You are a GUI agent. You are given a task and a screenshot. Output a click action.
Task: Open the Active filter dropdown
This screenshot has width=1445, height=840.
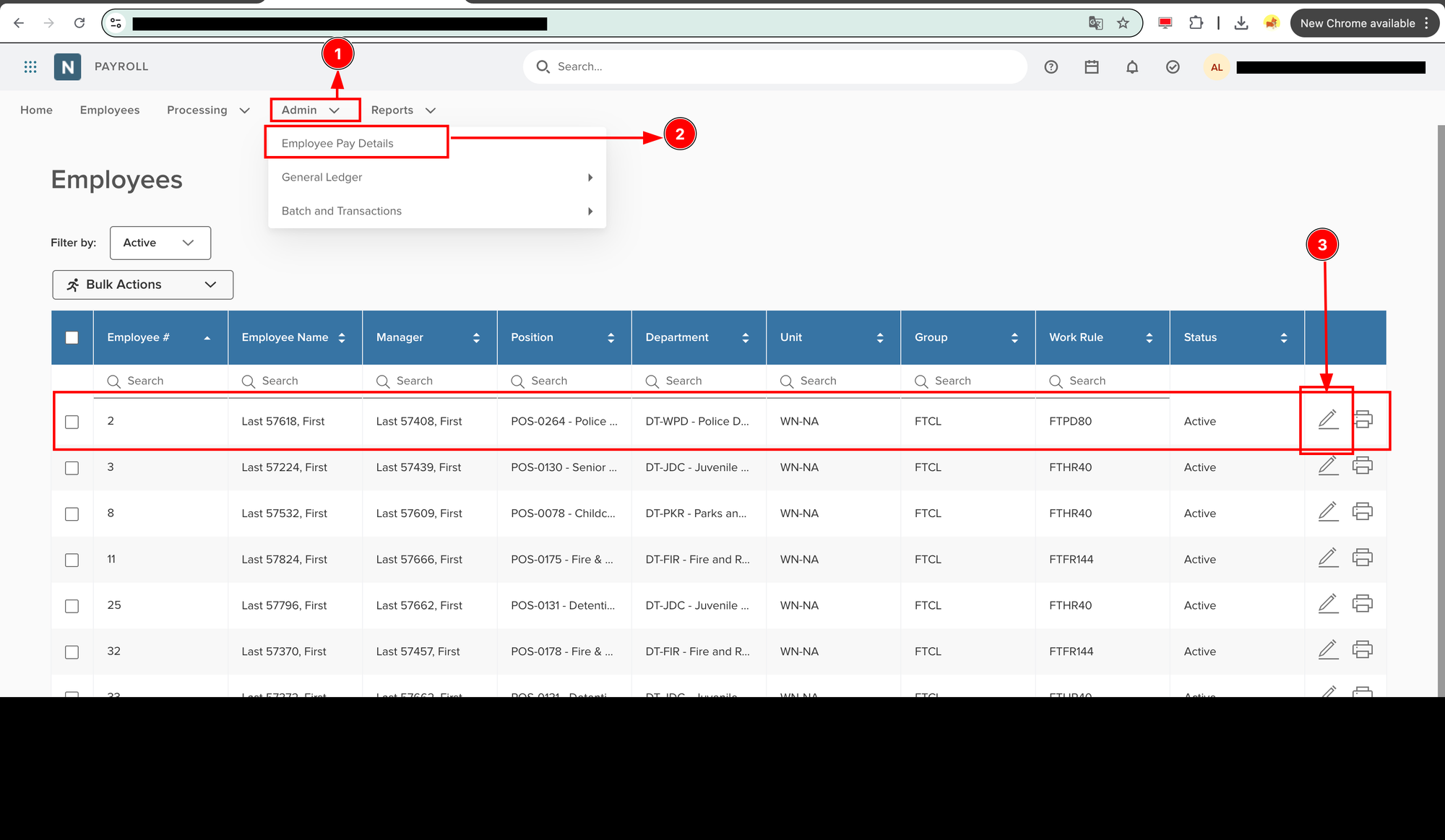160,243
